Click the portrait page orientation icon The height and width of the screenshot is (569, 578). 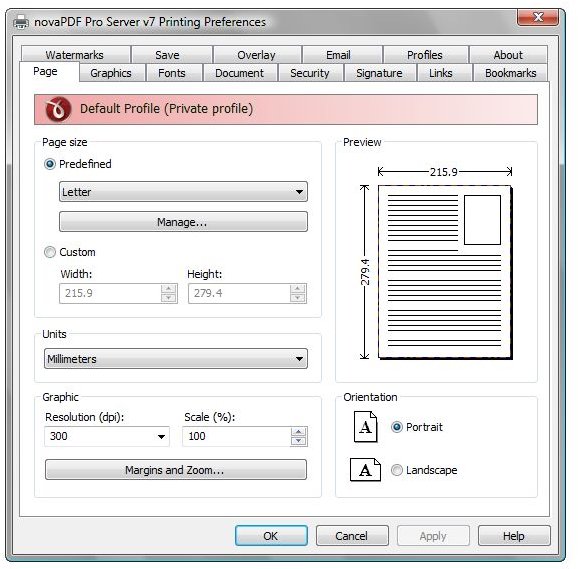point(365,427)
